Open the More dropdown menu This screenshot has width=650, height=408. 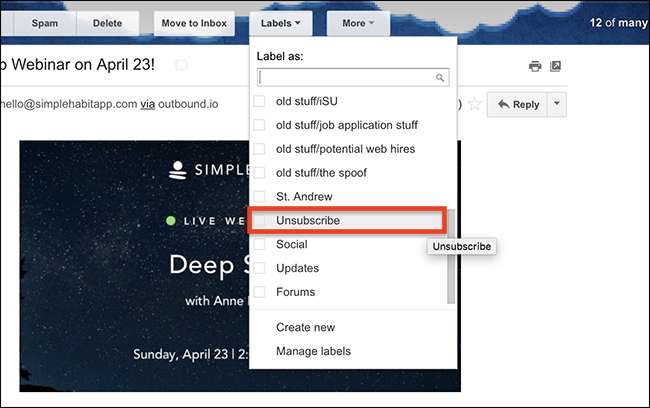pos(358,23)
